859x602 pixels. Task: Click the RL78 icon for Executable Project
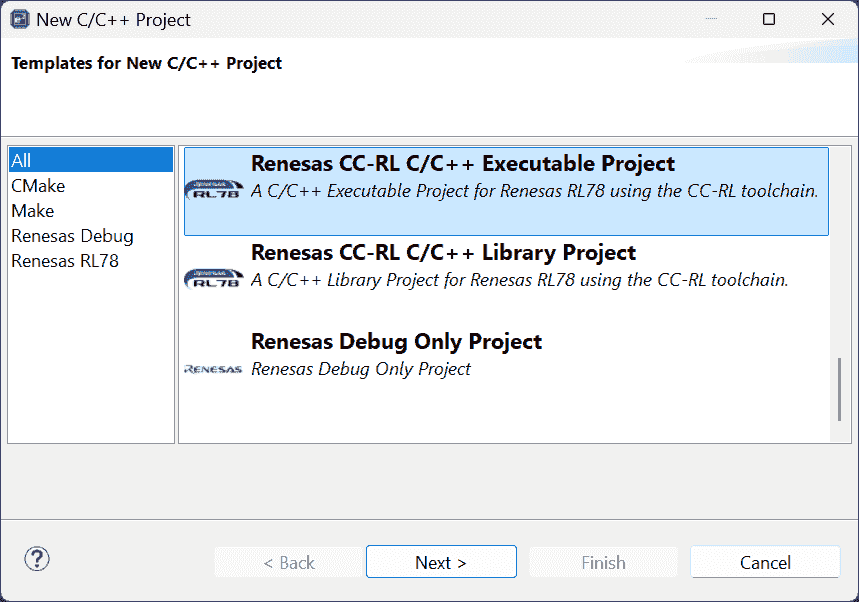214,190
